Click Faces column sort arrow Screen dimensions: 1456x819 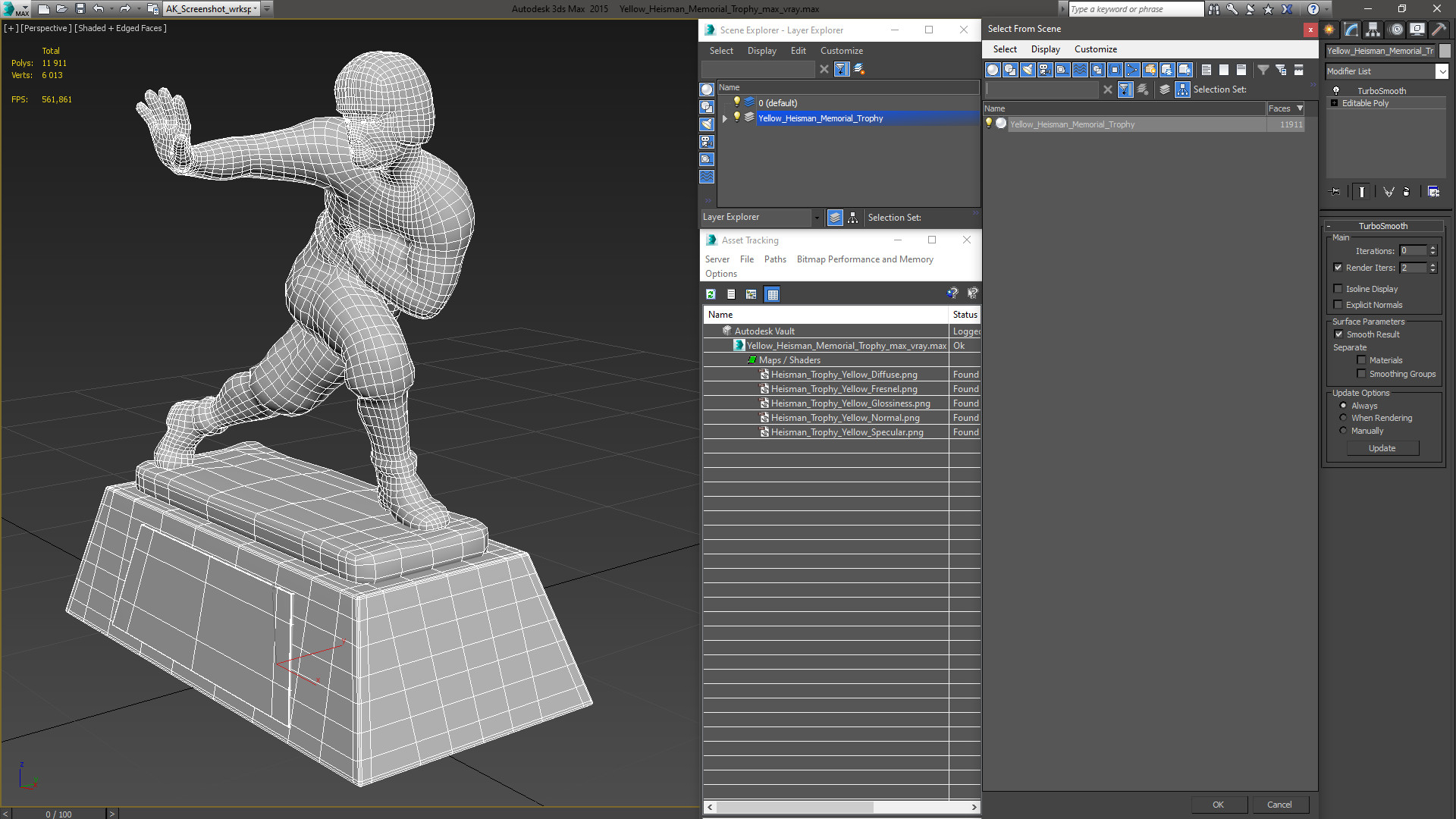coord(1300,108)
